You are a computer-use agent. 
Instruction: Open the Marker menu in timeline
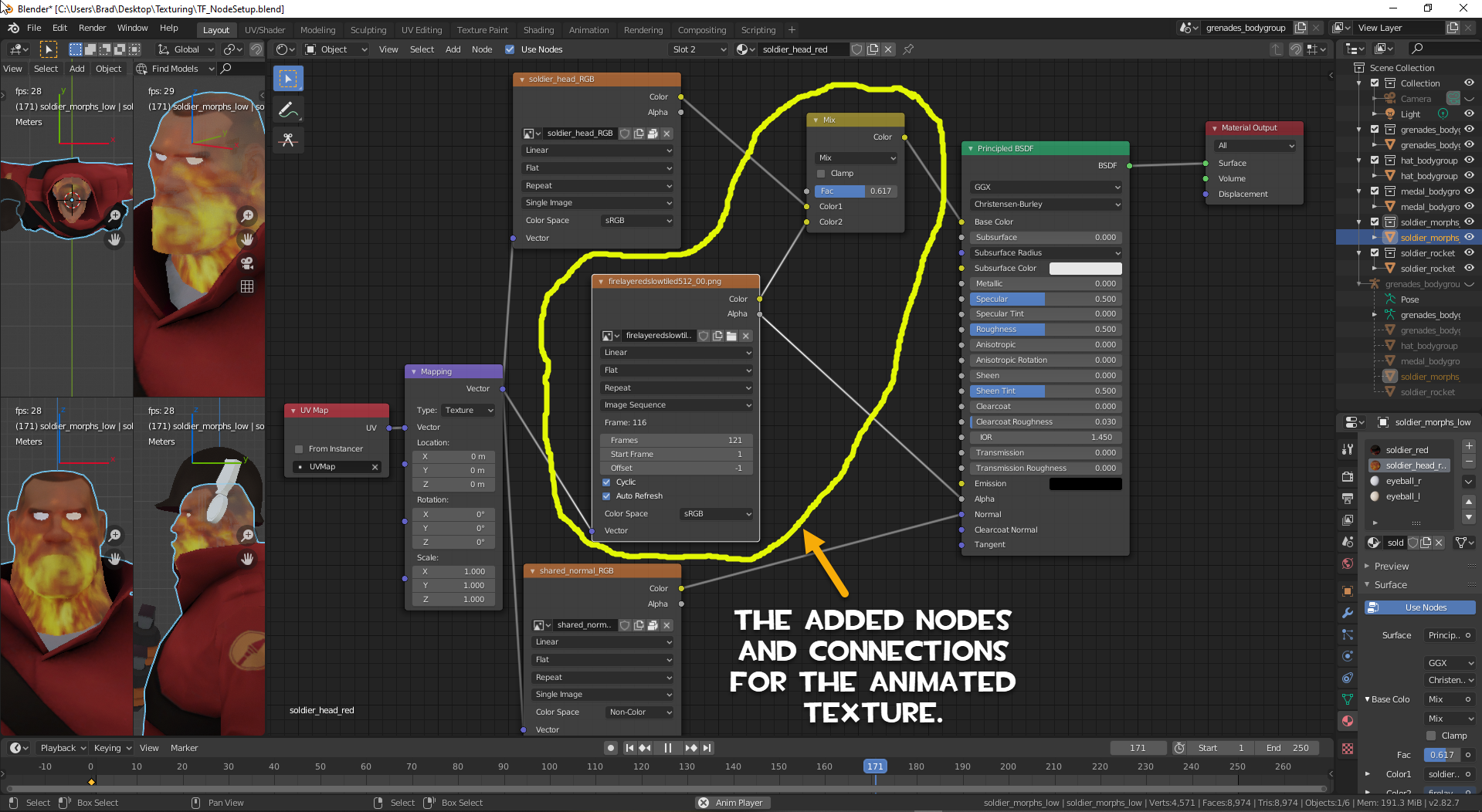point(184,748)
